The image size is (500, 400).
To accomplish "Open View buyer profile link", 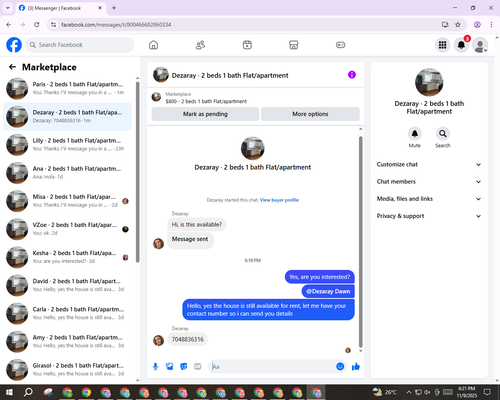I will (x=279, y=200).
